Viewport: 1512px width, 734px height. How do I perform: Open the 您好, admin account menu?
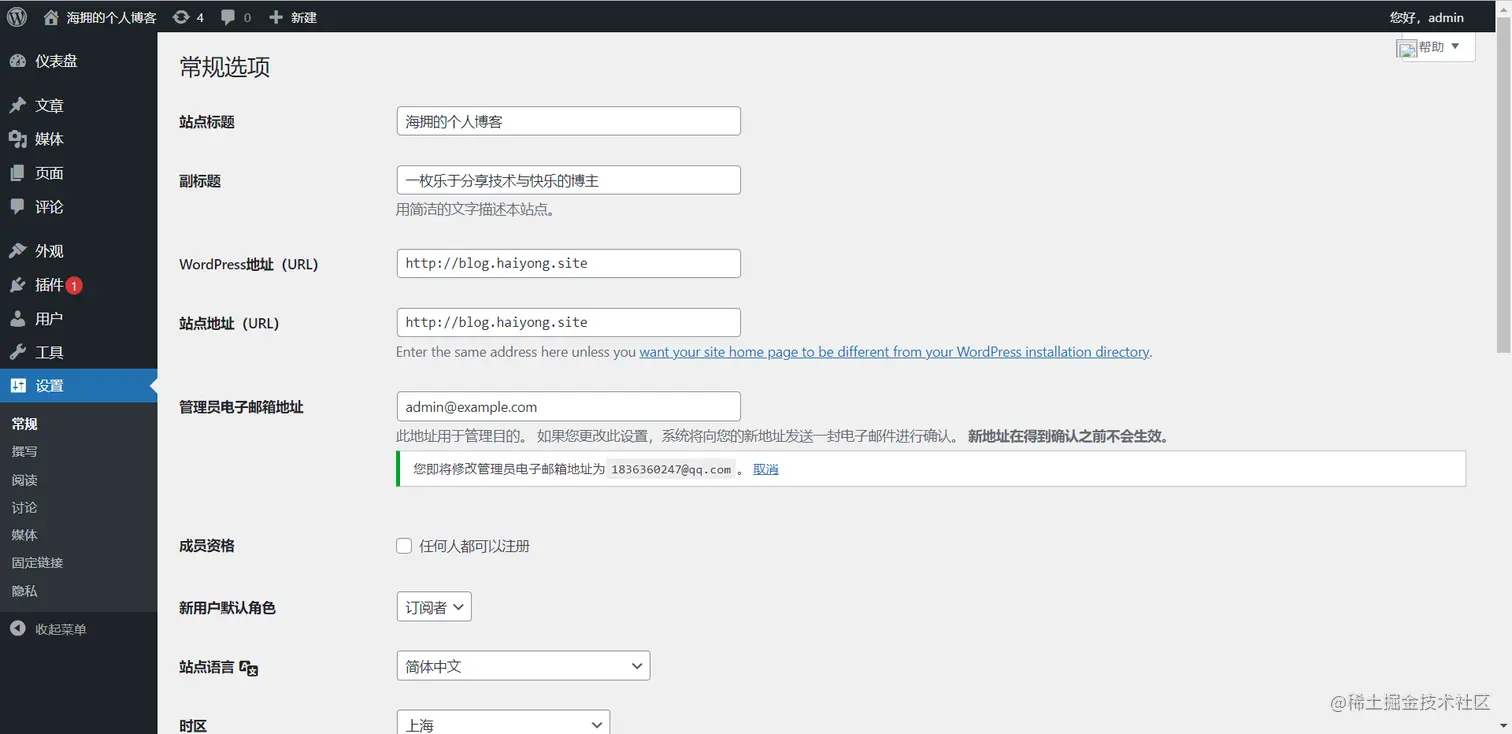tap(1426, 17)
